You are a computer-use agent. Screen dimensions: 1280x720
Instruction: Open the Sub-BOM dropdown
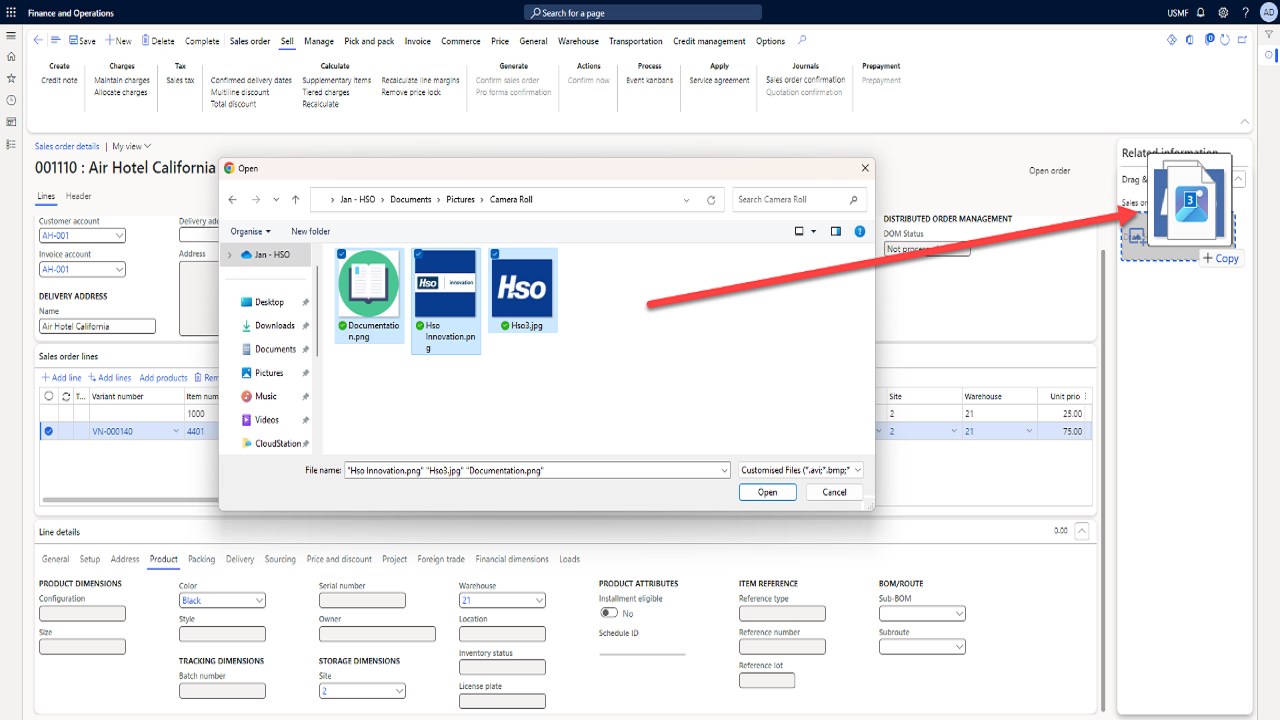coord(959,614)
